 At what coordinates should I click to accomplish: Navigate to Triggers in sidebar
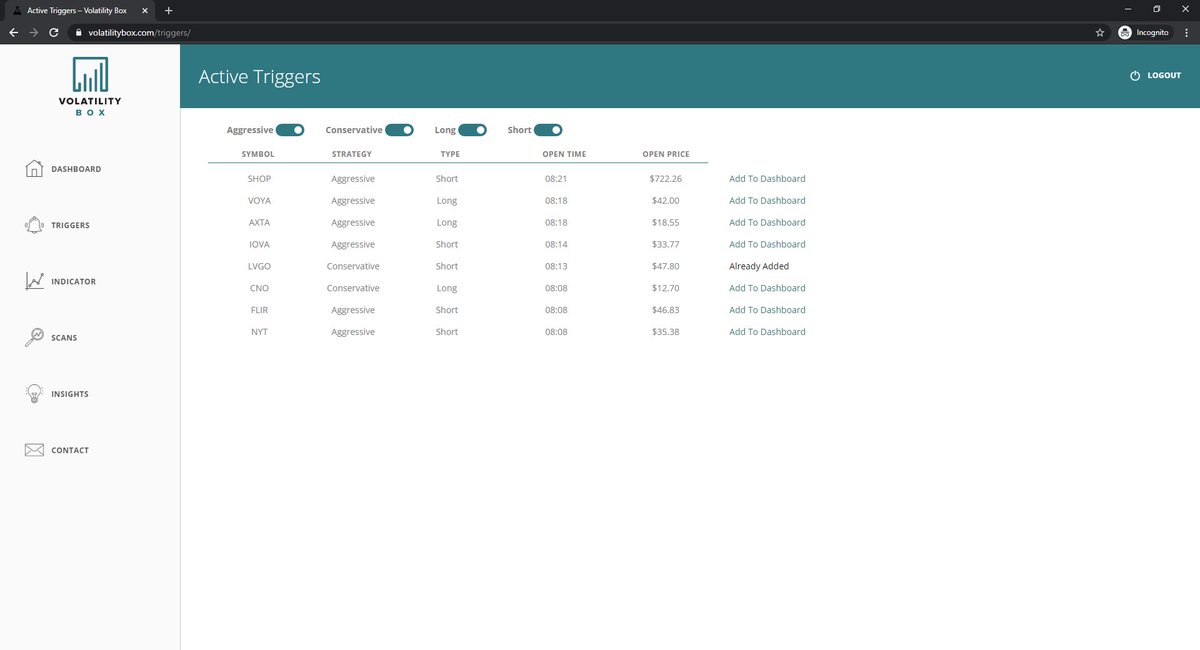(70, 225)
